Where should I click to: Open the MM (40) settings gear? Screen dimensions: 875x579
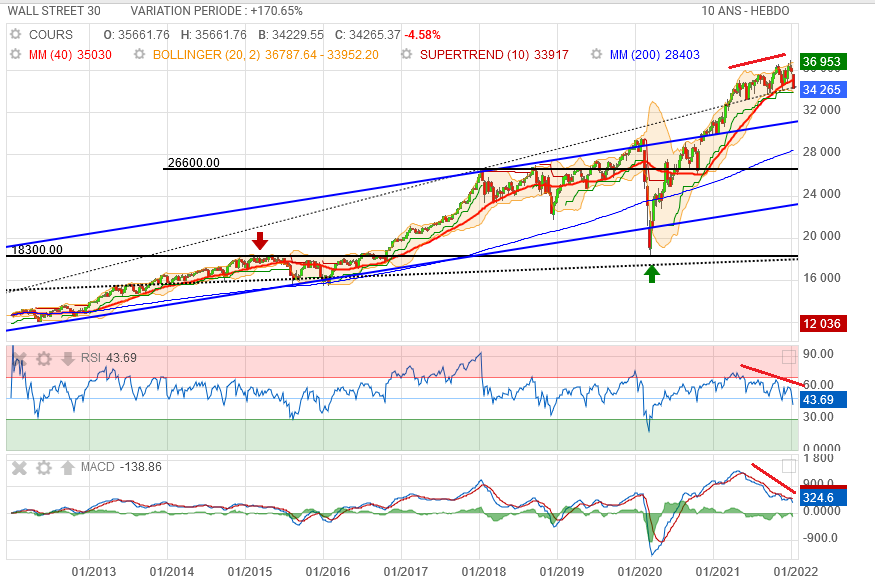pyautogui.click(x=16, y=54)
